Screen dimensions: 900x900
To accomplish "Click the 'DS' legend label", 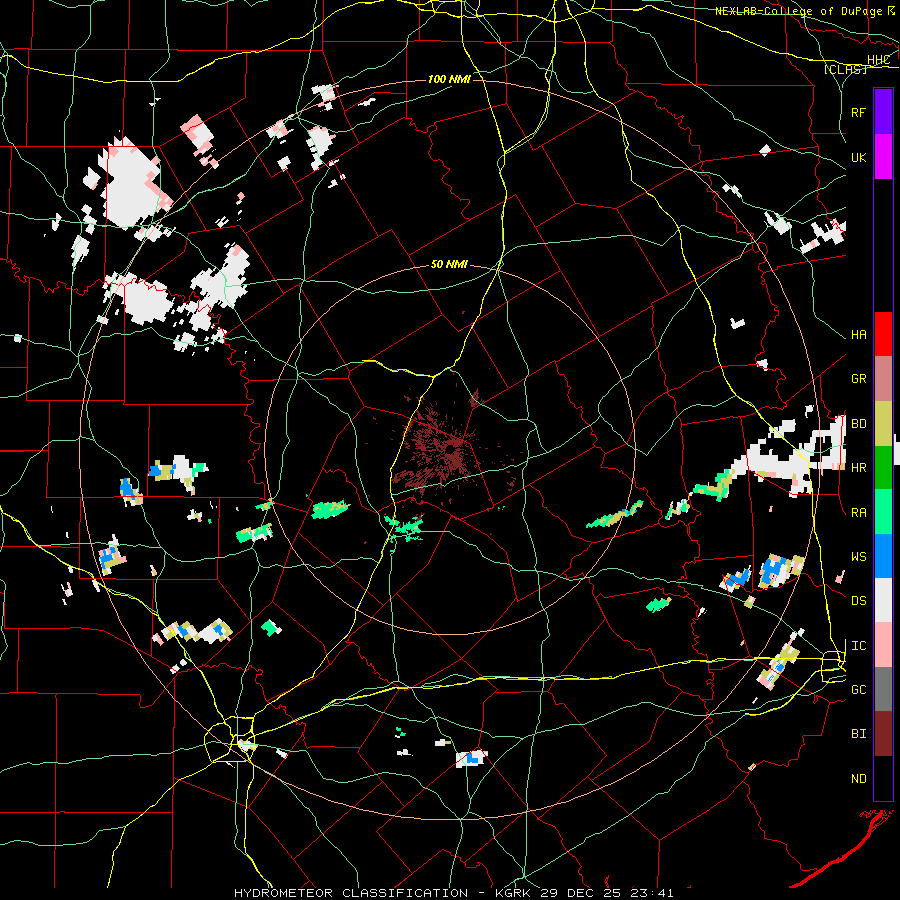I will pos(858,600).
